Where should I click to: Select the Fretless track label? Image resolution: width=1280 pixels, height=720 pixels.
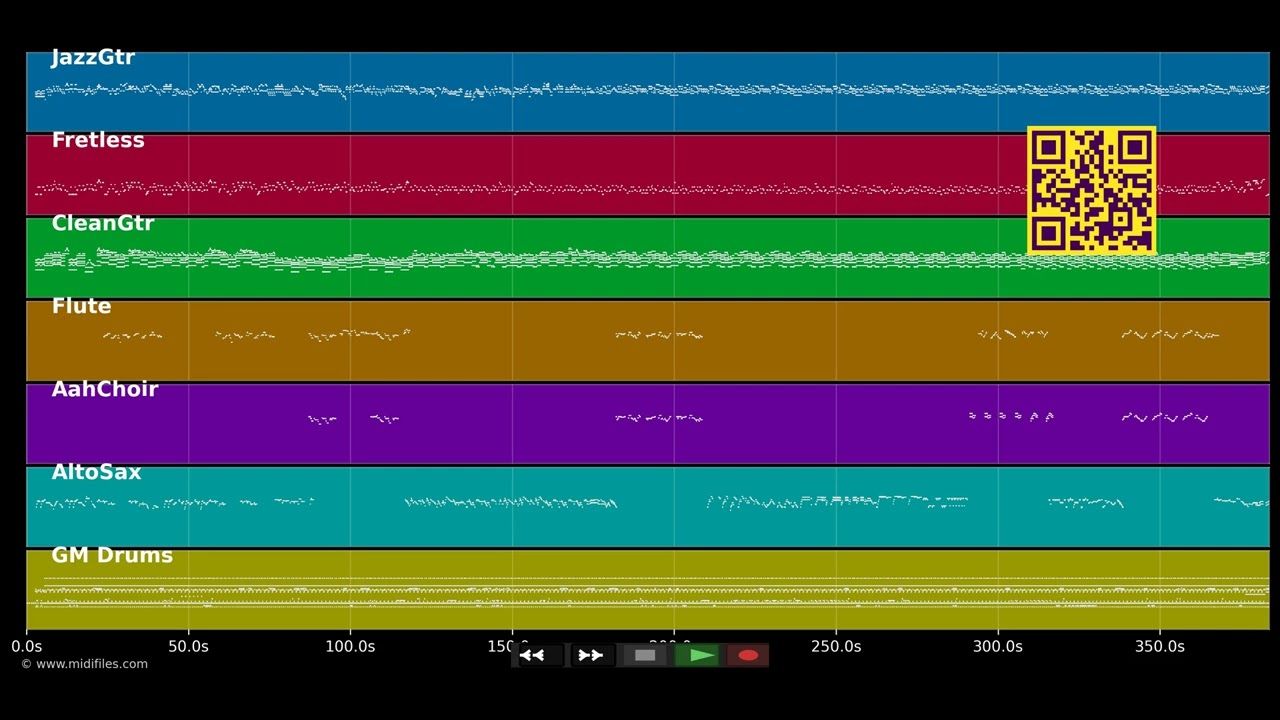98,141
